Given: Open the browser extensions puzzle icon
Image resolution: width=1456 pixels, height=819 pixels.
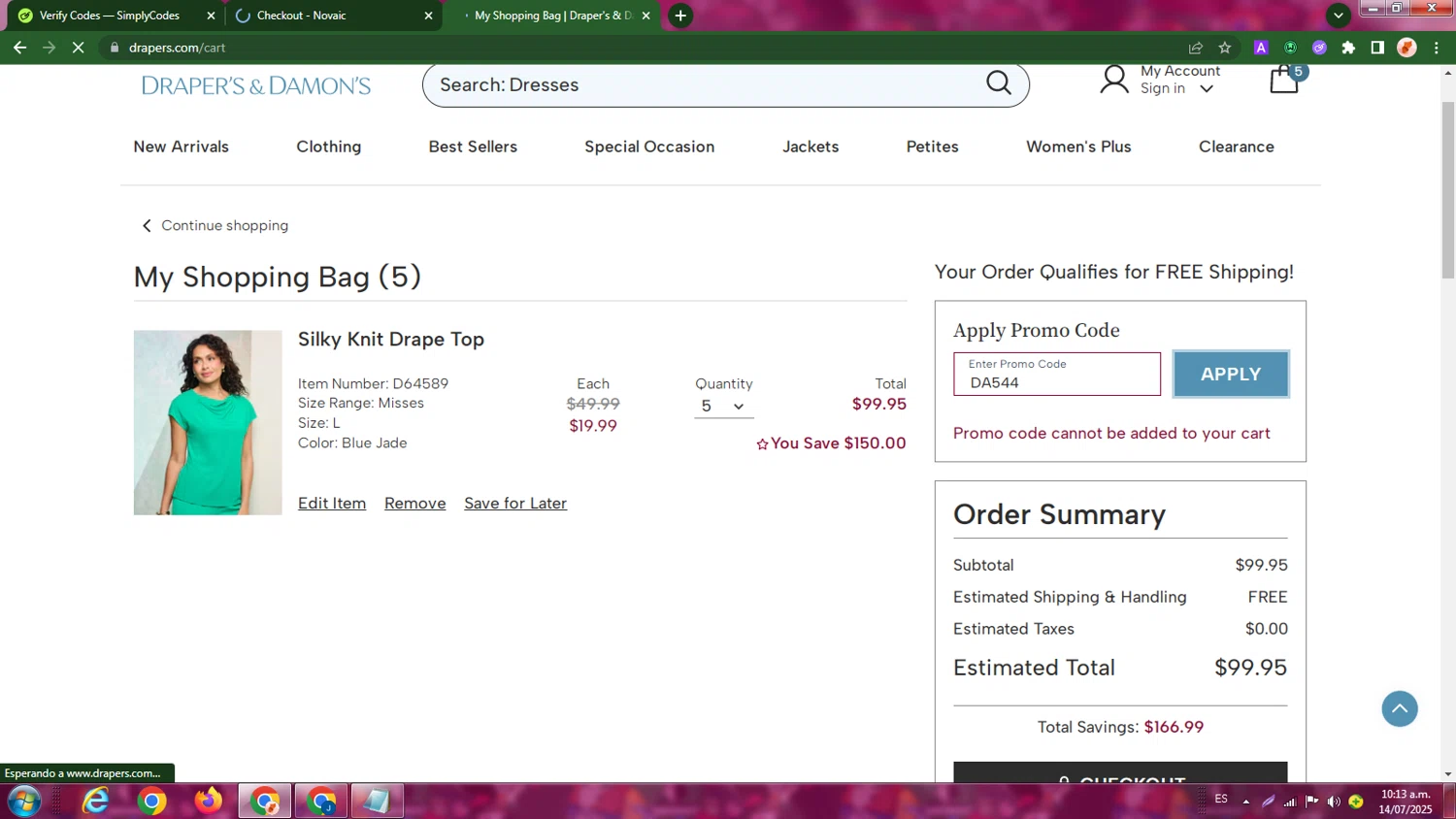Looking at the screenshot, I should coord(1348,48).
